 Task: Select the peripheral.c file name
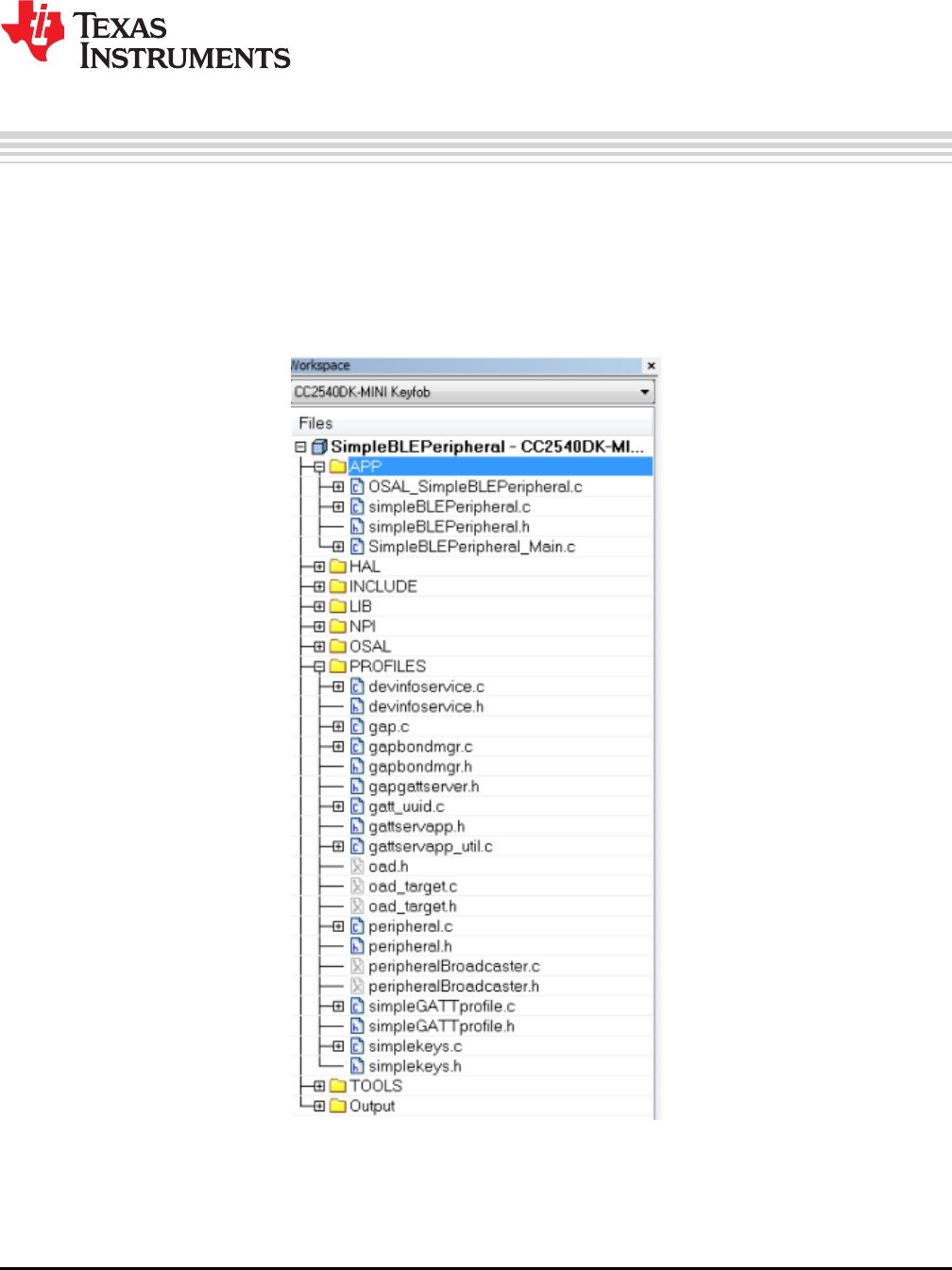(x=411, y=926)
